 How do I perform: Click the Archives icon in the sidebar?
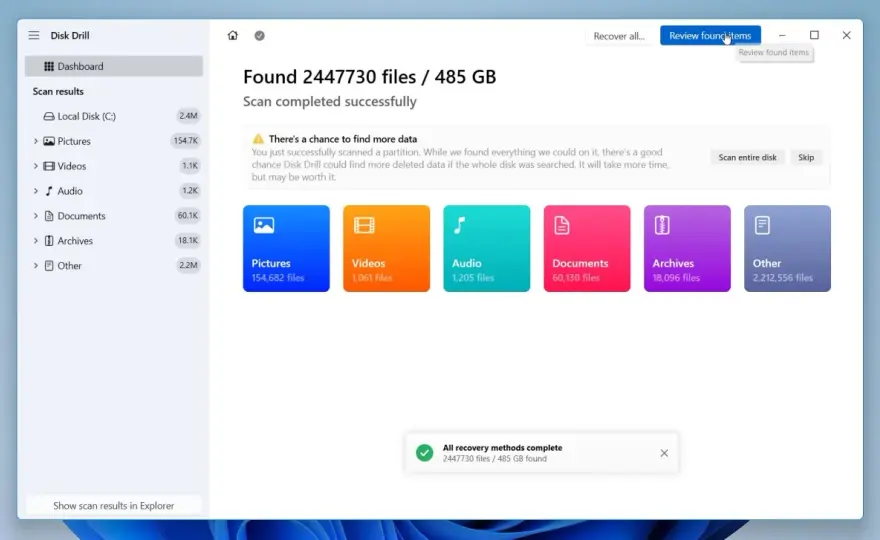(x=49, y=241)
